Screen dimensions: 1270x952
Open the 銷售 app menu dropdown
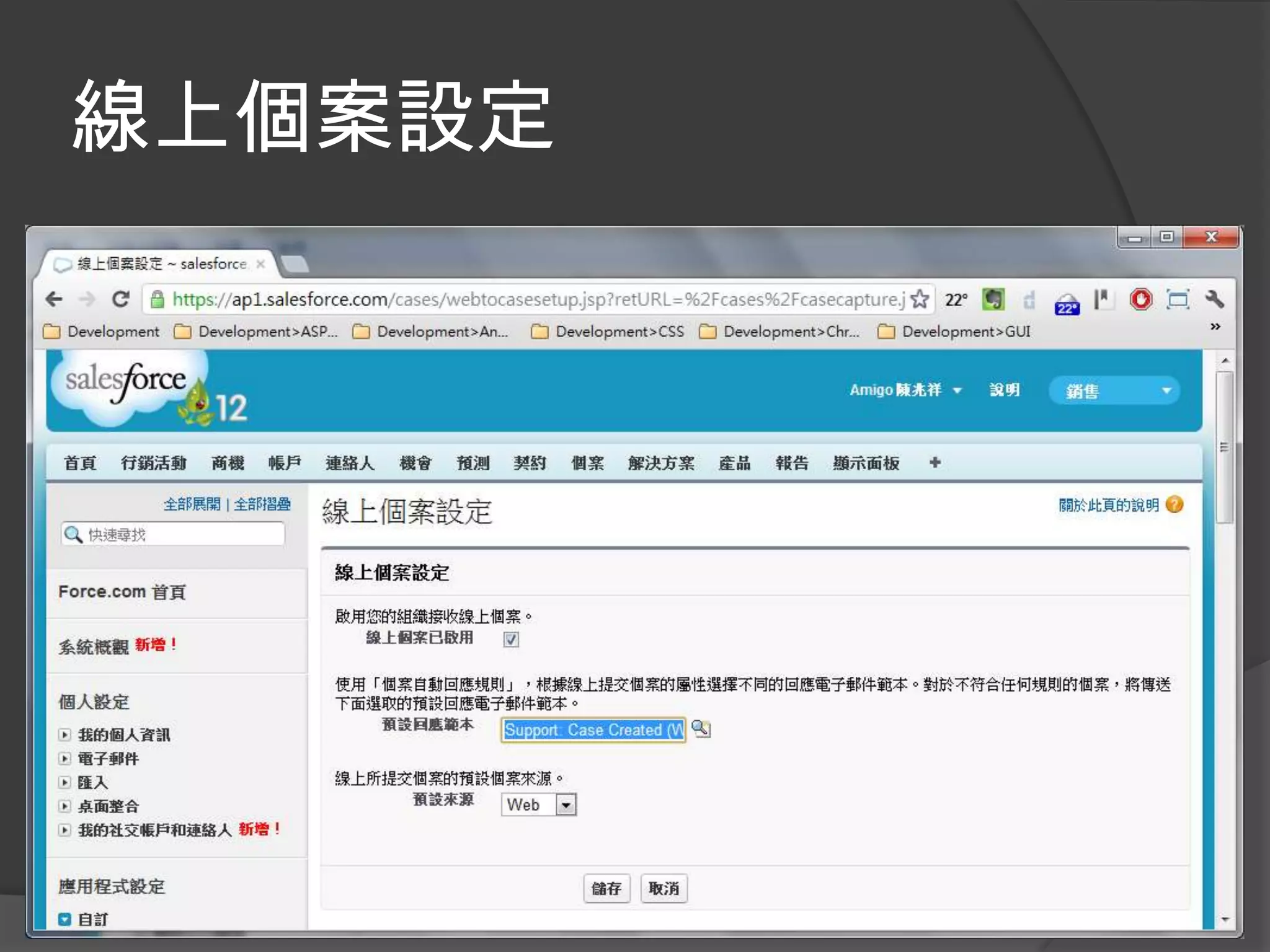point(1114,390)
